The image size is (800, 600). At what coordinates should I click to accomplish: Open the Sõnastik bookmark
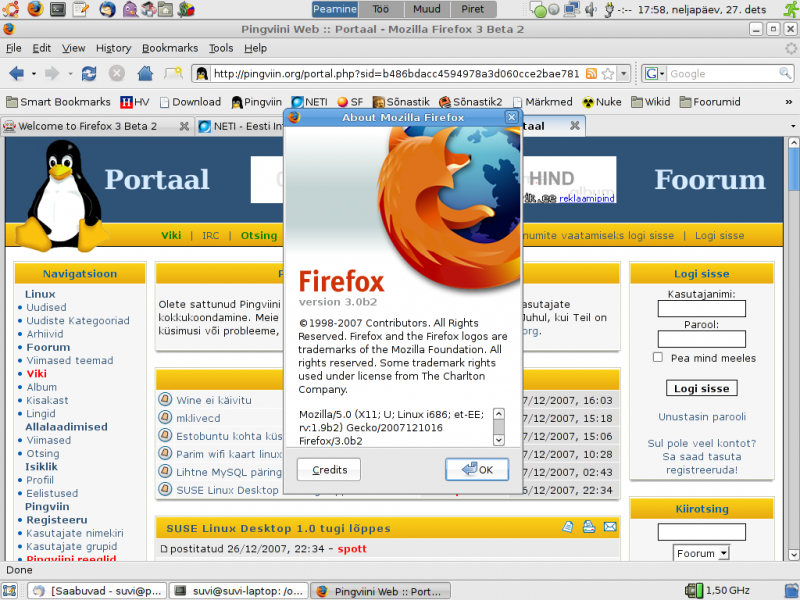click(x=401, y=102)
